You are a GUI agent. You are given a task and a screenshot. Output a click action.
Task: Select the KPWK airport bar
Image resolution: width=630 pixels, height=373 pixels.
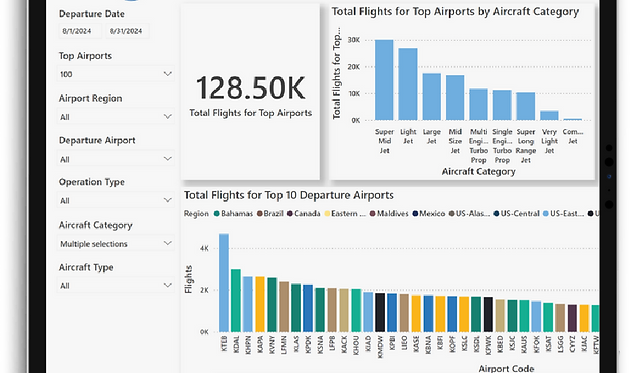tap(488, 315)
